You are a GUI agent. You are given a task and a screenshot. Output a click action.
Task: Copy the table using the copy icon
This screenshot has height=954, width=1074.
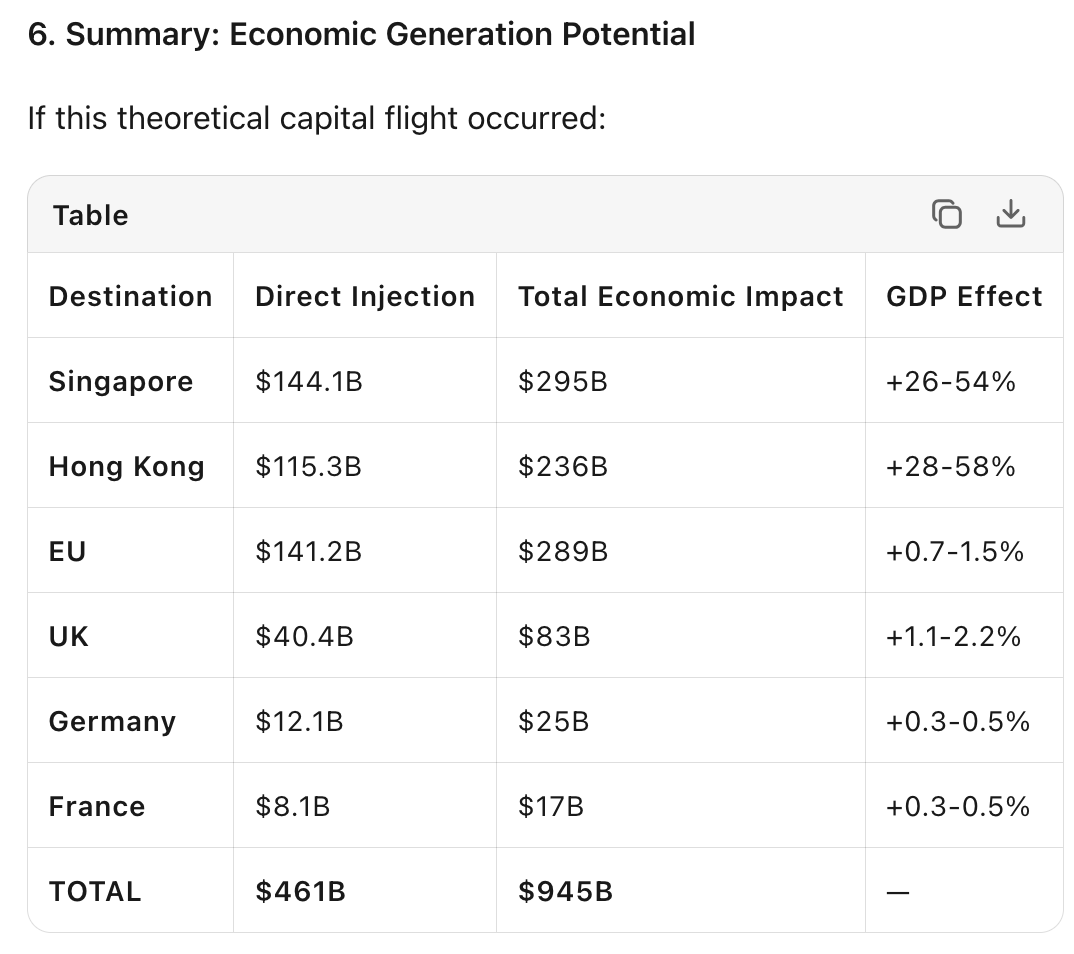coord(946,215)
